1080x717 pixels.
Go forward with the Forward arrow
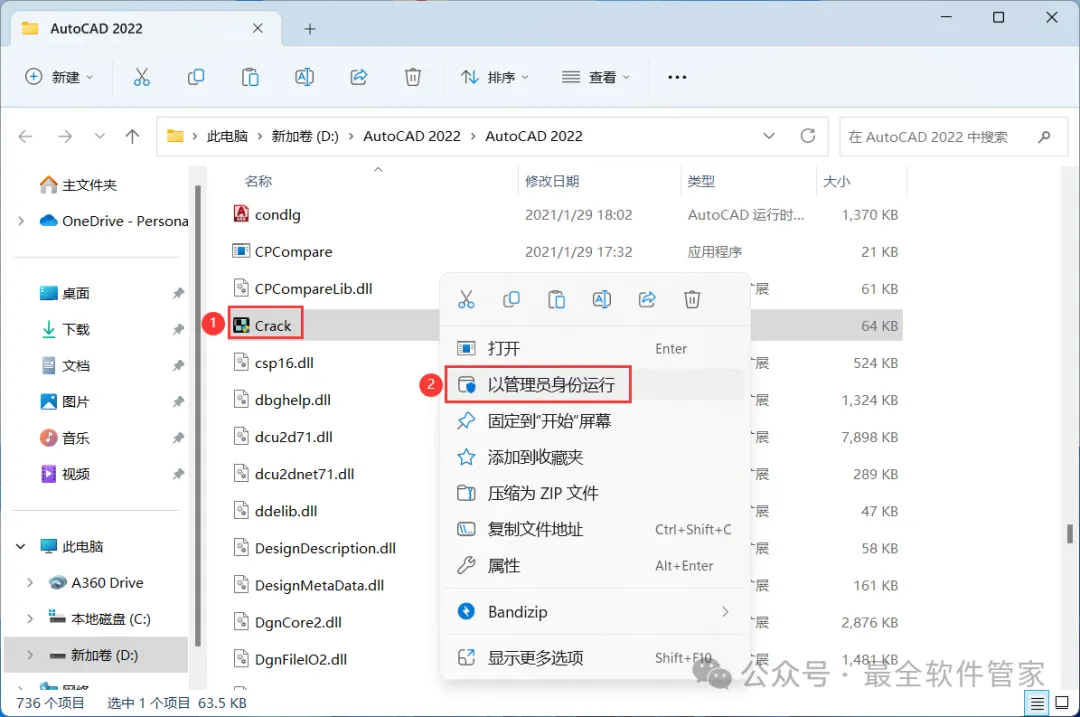point(65,136)
